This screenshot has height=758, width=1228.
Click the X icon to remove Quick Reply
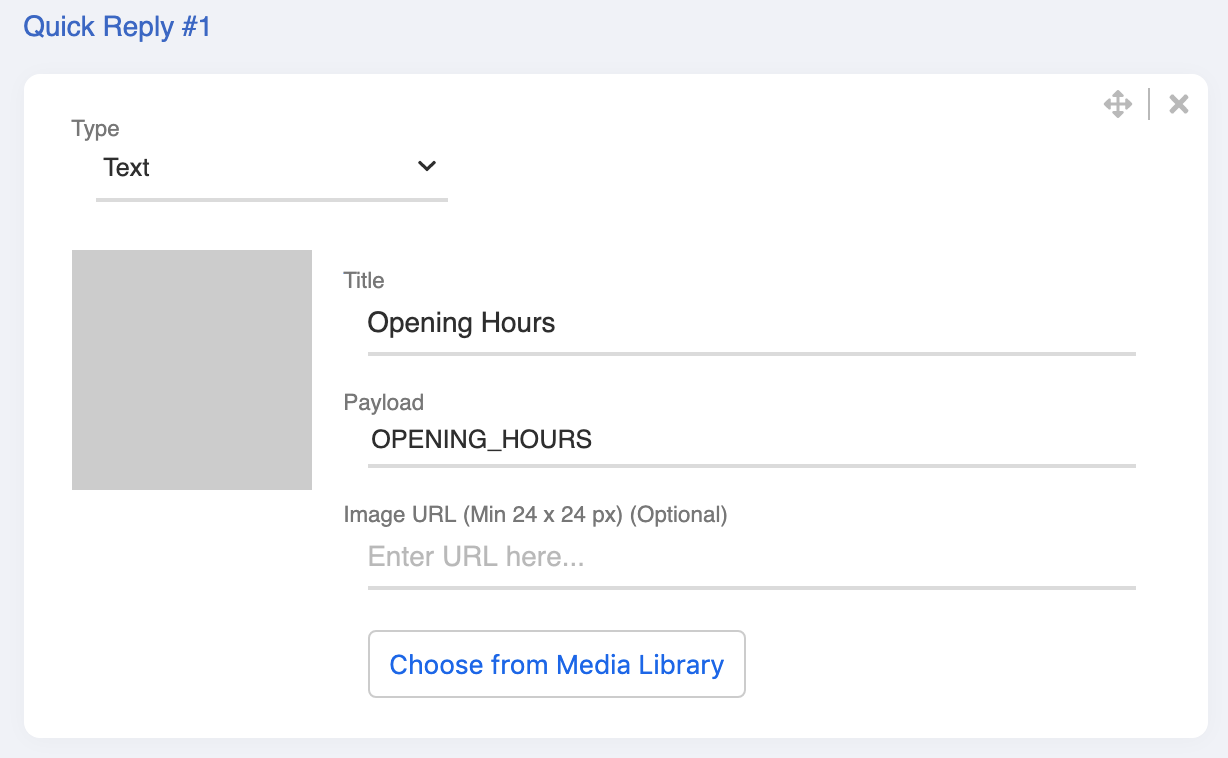tap(1178, 103)
